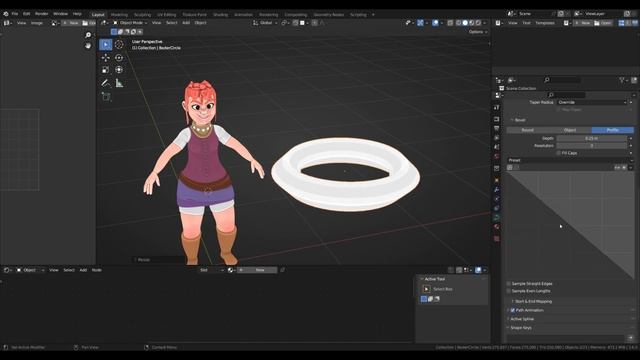Open the File menu
This screenshot has height=360, width=640.
[x=15, y=14]
